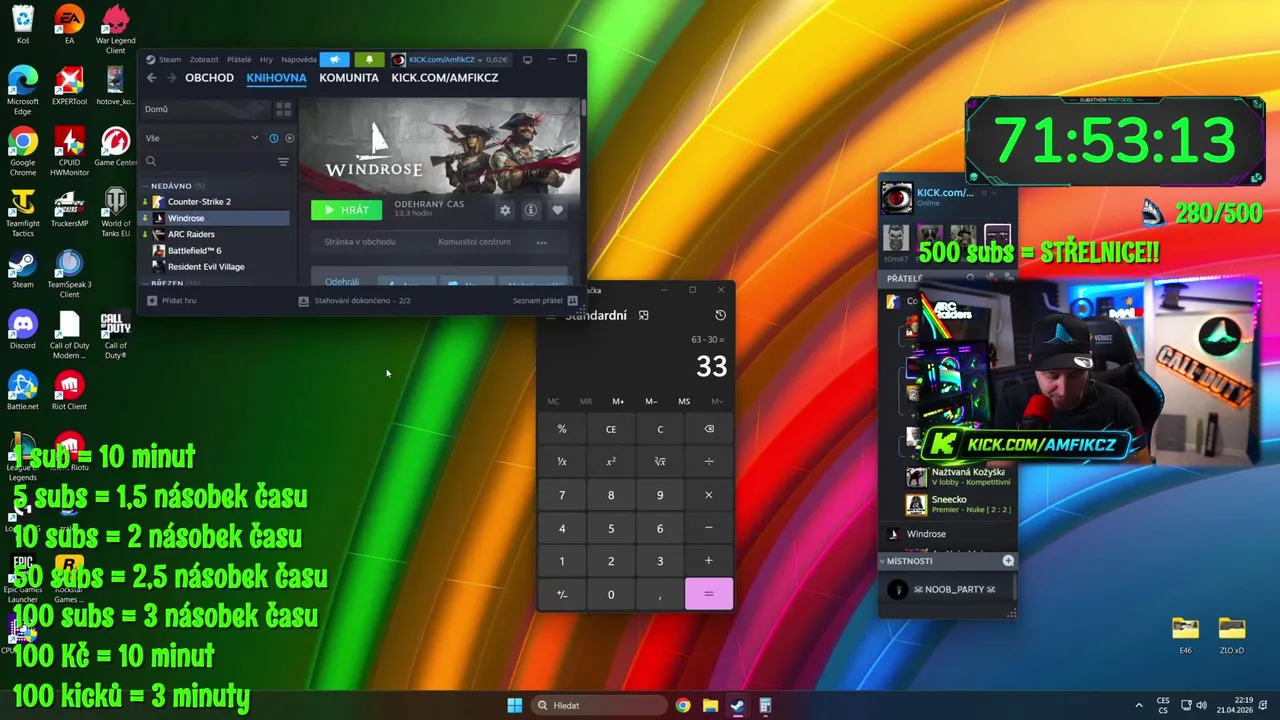1280x720 pixels.
Task: Open Windrose game info icon
Action: point(531,210)
